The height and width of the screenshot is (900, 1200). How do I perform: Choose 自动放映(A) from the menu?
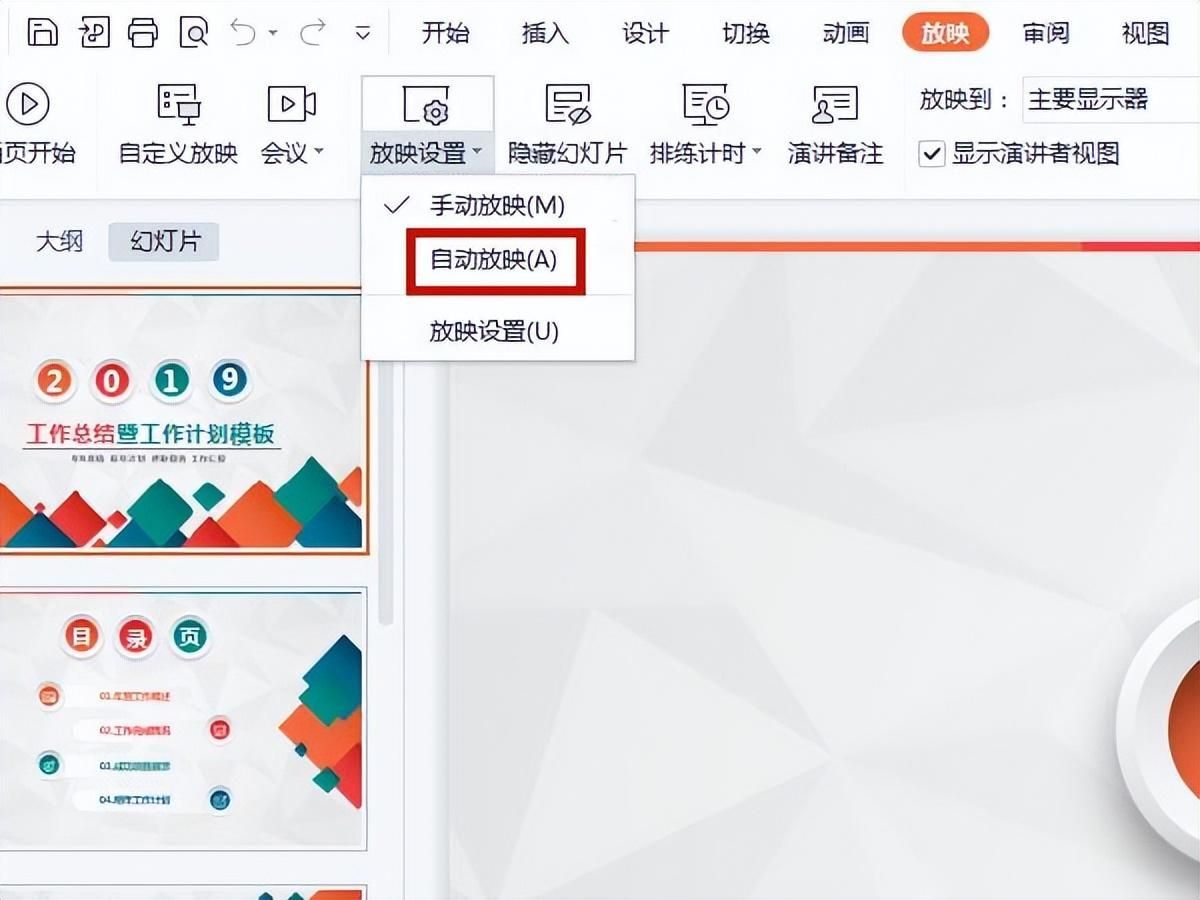click(x=494, y=260)
